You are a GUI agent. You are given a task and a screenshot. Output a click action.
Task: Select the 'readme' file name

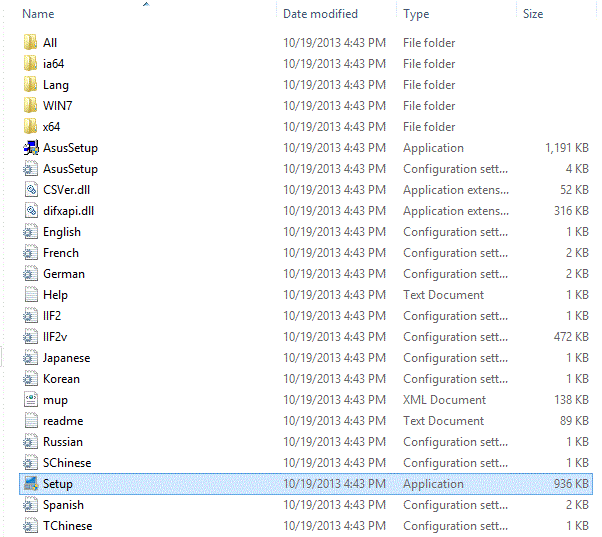coord(63,421)
